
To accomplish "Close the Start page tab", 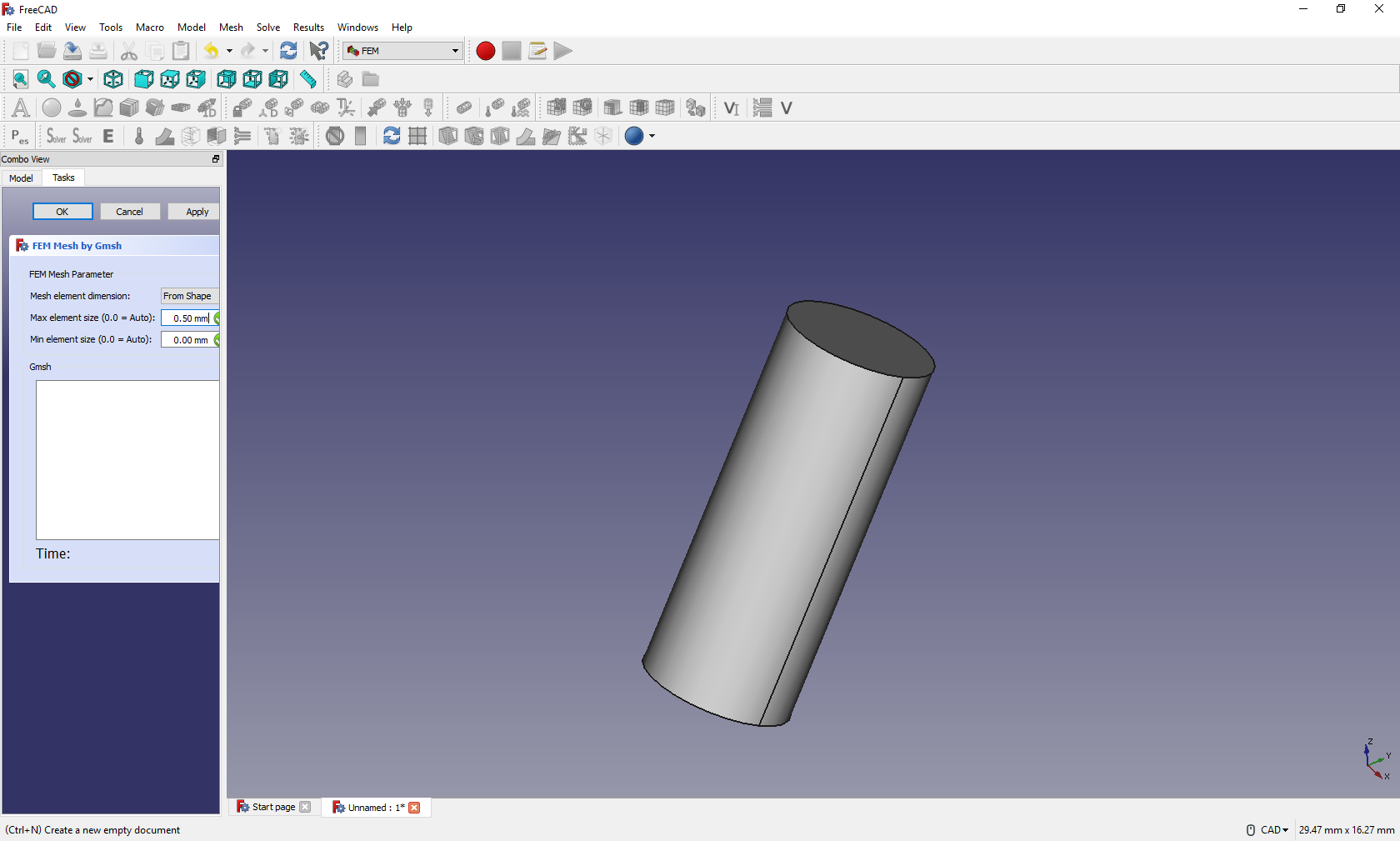I will (305, 807).
